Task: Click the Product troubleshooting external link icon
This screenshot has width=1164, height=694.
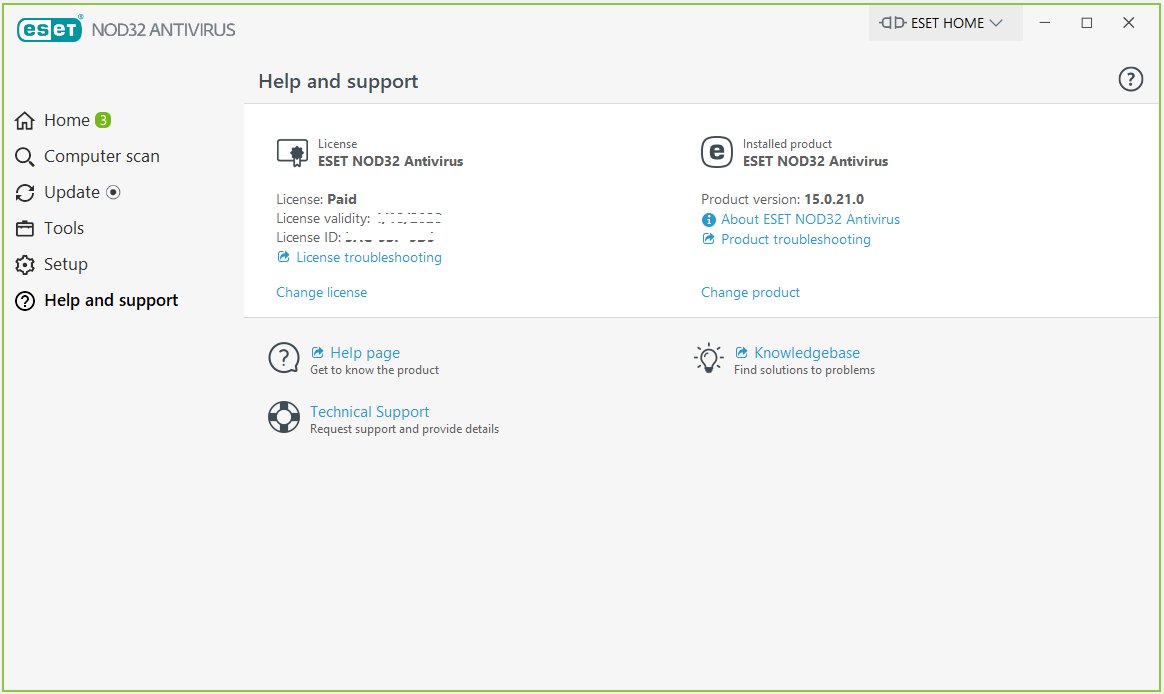Action: [x=708, y=239]
